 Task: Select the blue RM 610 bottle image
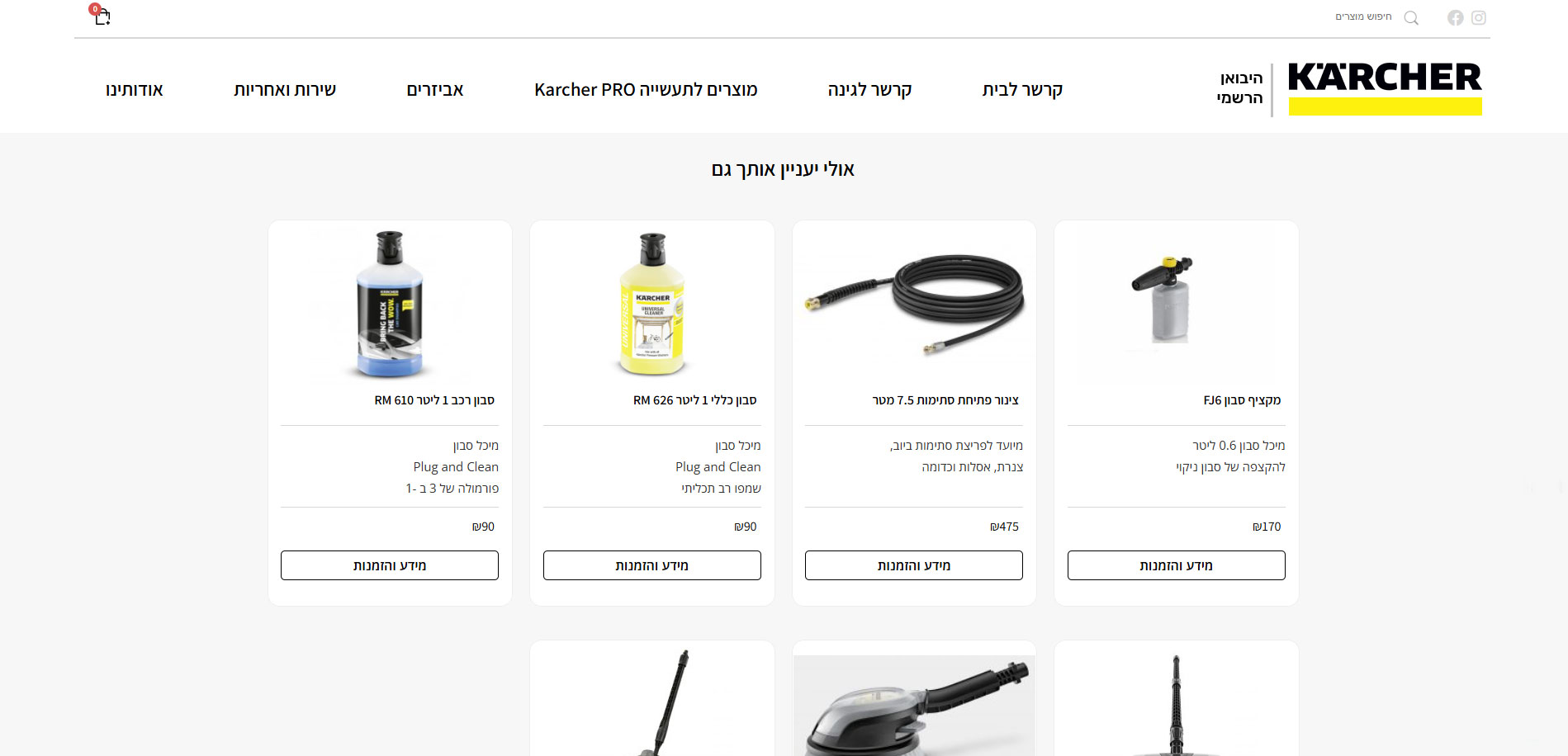390,305
